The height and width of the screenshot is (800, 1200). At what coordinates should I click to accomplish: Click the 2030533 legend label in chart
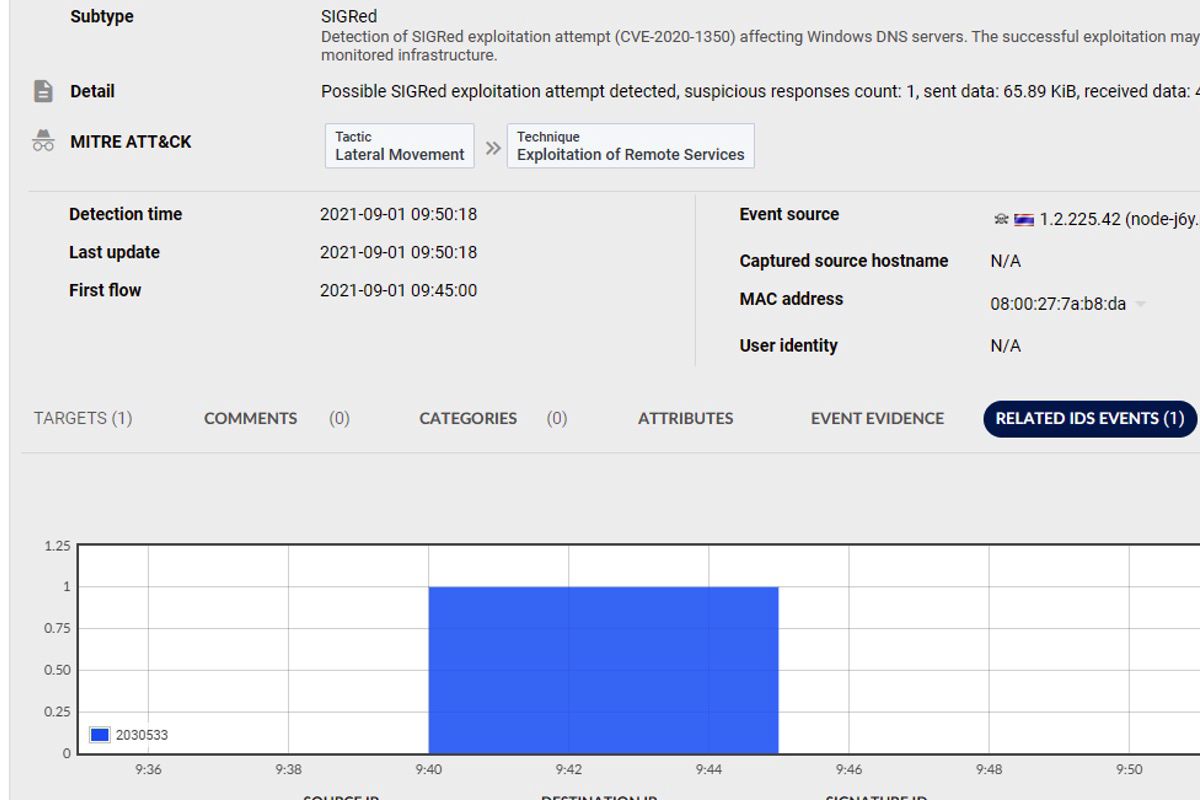pos(142,735)
